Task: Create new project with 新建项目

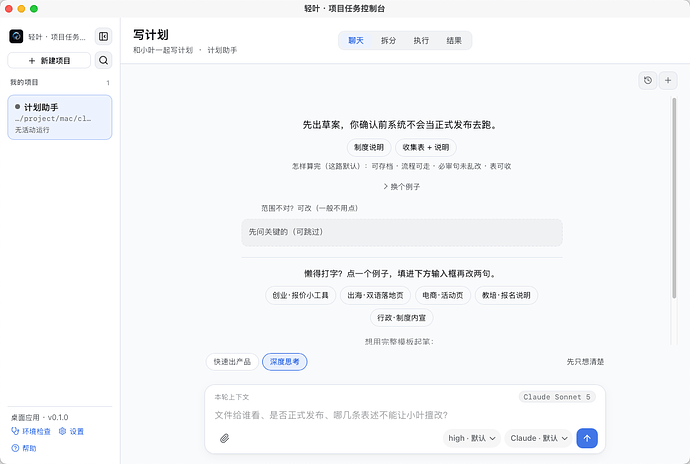Action: tap(49, 60)
